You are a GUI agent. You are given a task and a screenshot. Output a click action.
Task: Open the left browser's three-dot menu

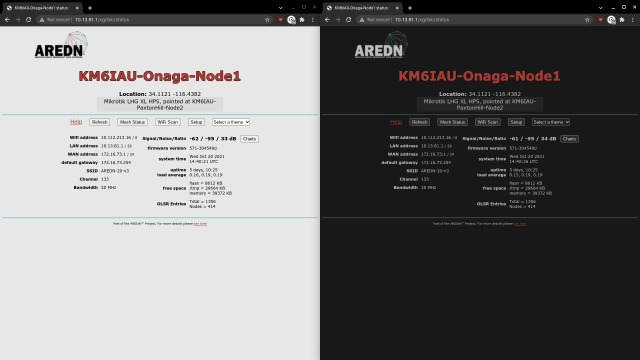(313, 20)
